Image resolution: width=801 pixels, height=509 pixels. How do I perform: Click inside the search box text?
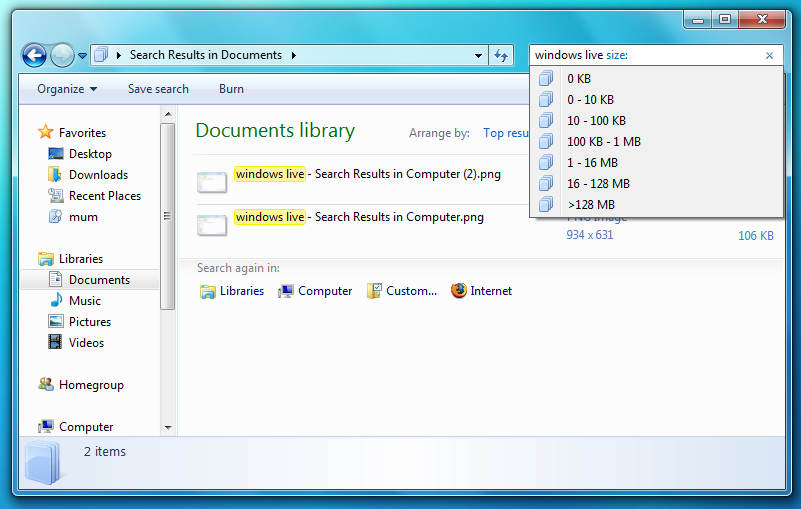point(581,55)
